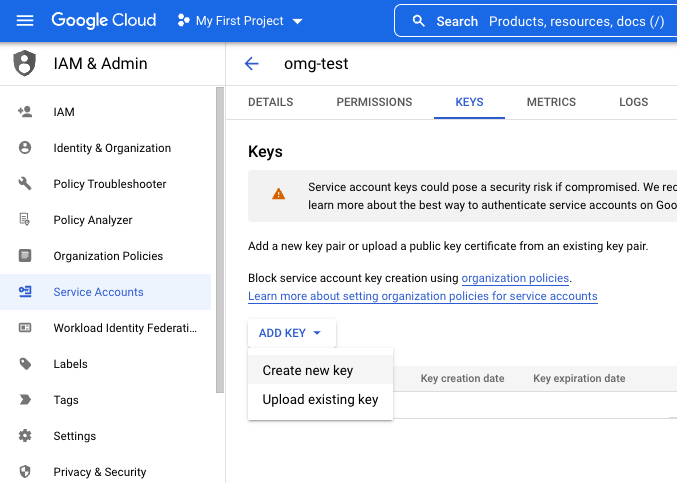The height and width of the screenshot is (483, 677).
Task: Open the METRICS tab
Action: [551, 102]
